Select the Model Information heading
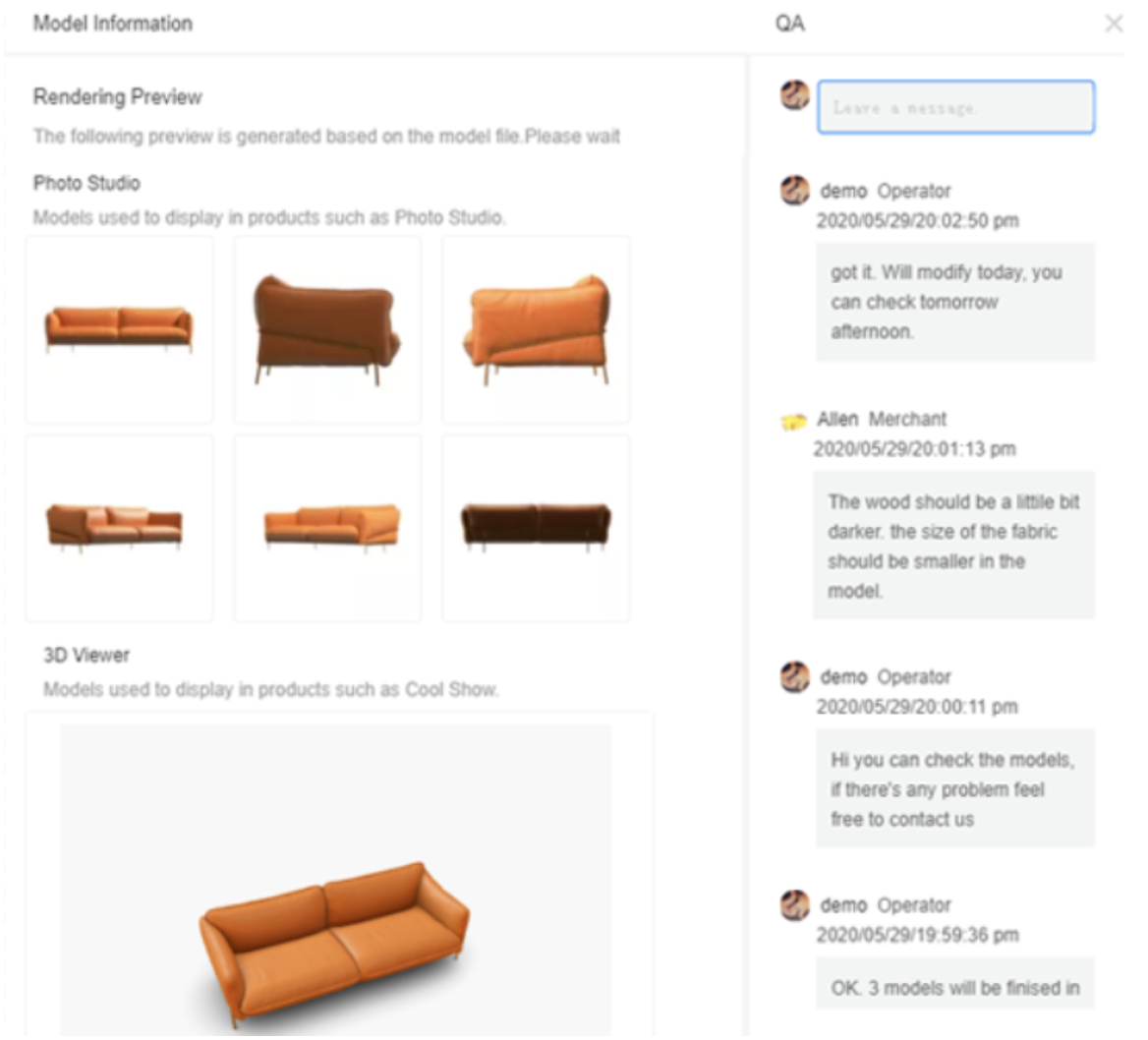The height and width of the screenshot is (1040, 1148). [x=113, y=24]
